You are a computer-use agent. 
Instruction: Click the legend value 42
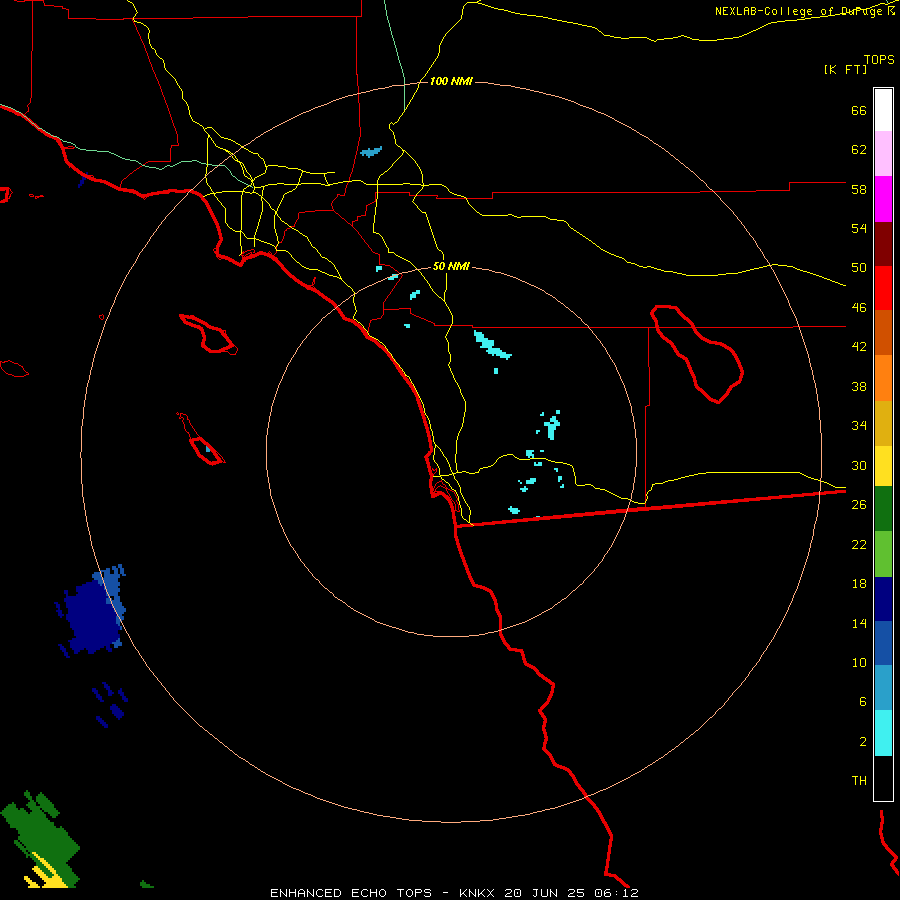859,347
